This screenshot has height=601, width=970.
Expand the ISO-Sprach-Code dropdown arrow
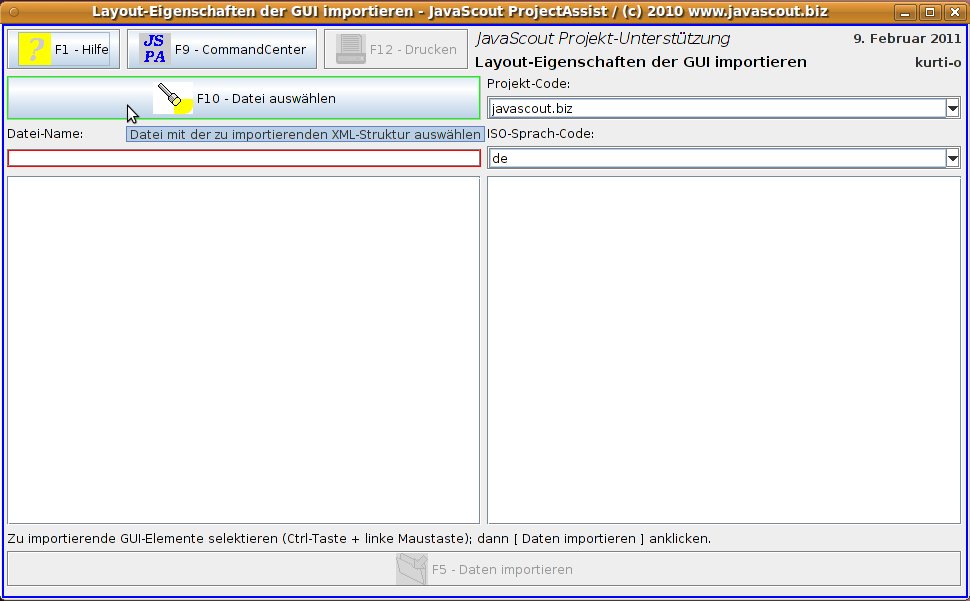tap(952, 158)
